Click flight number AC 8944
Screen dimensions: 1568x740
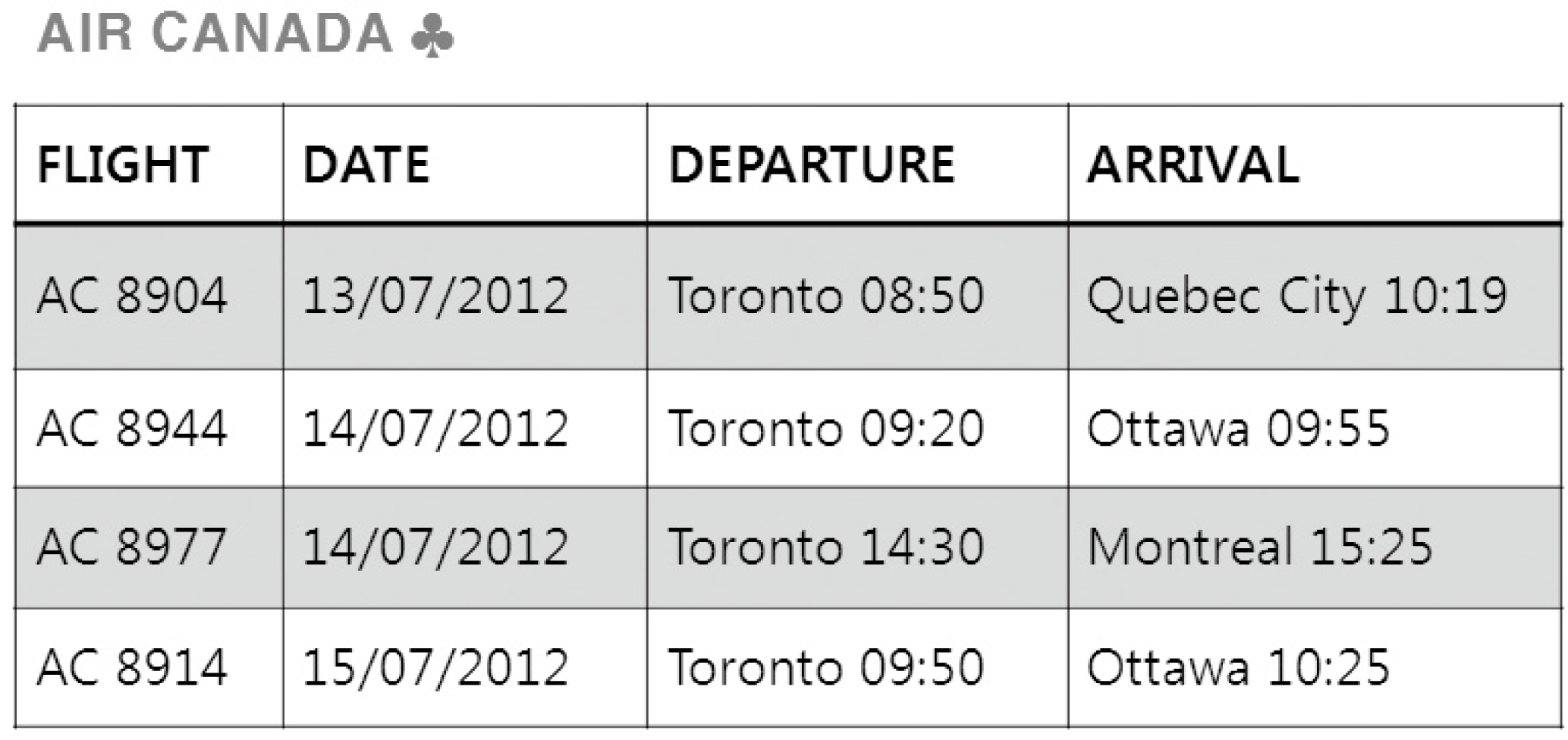132,428
